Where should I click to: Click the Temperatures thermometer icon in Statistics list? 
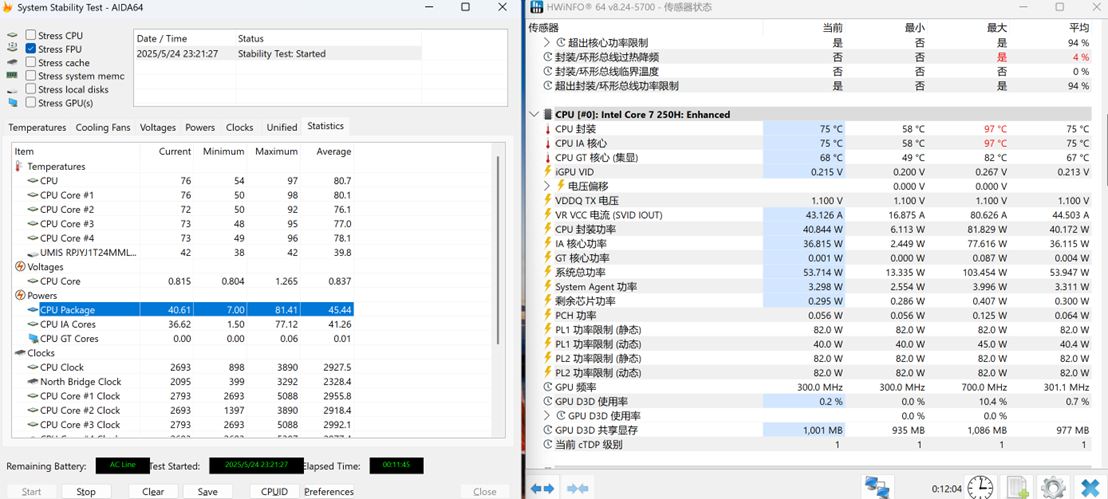[19, 166]
